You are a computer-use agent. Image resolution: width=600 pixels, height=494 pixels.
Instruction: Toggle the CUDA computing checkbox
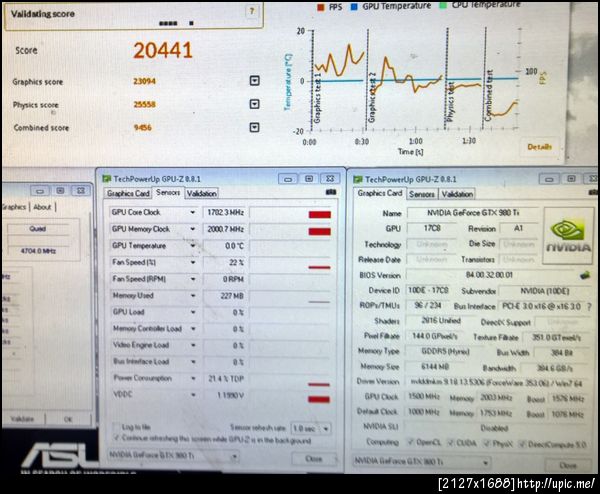point(451,443)
